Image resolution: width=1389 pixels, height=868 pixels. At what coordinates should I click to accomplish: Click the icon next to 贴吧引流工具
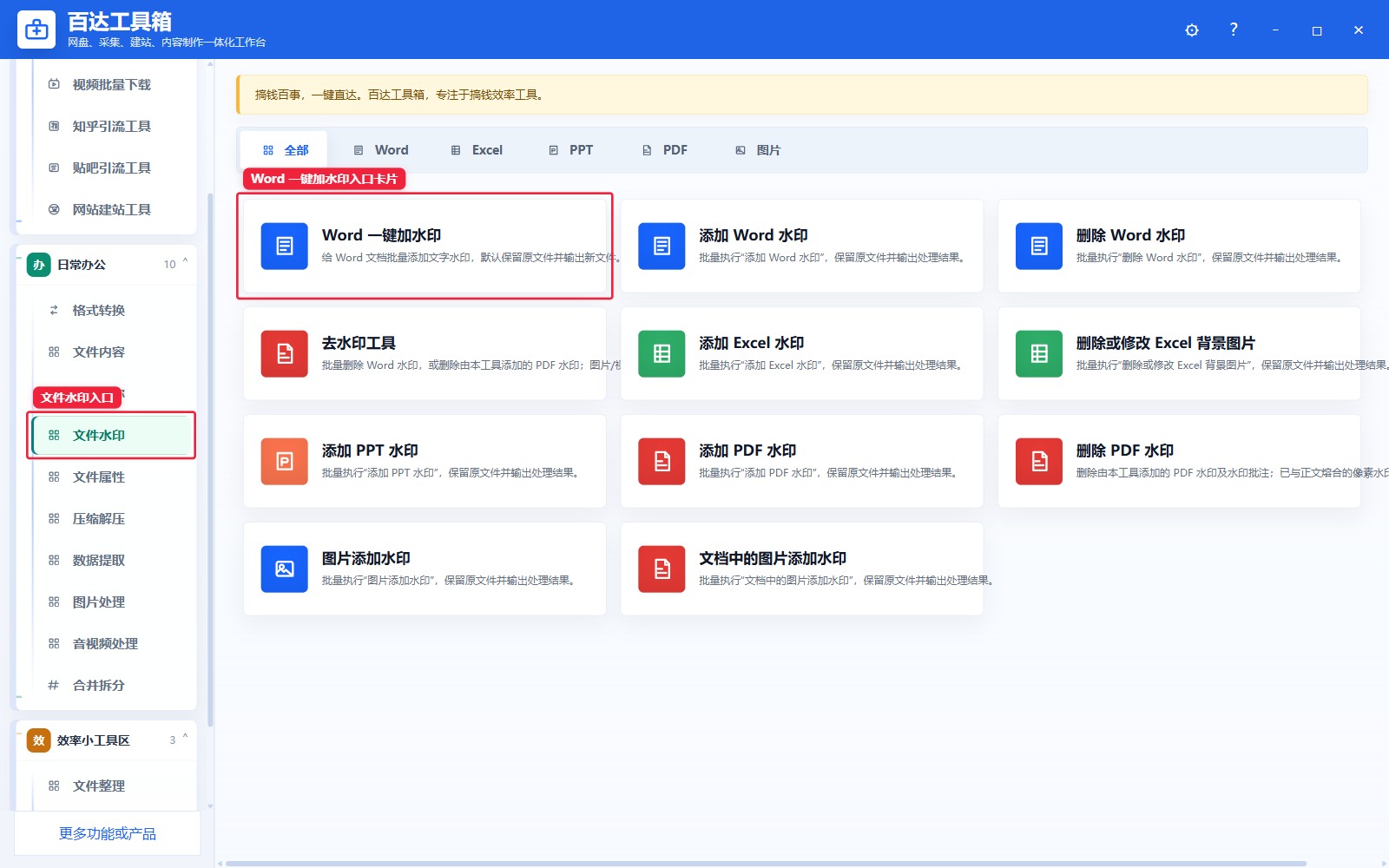click(54, 168)
